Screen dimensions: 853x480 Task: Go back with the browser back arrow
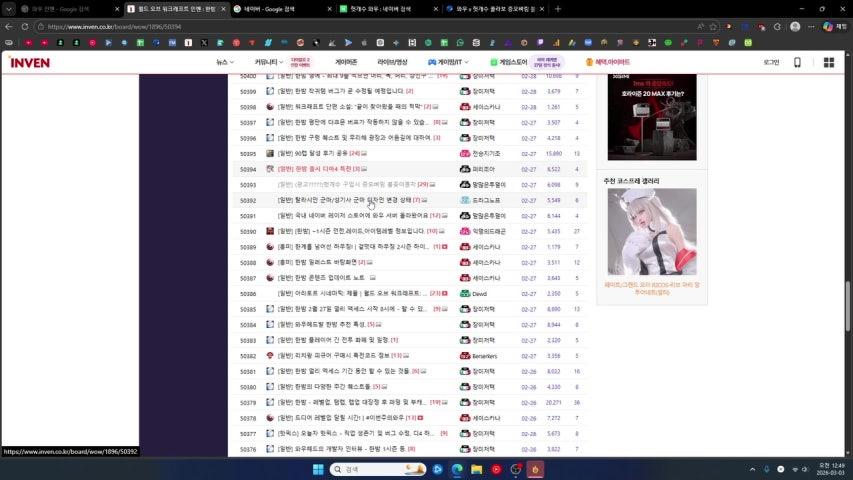[x=9, y=27]
